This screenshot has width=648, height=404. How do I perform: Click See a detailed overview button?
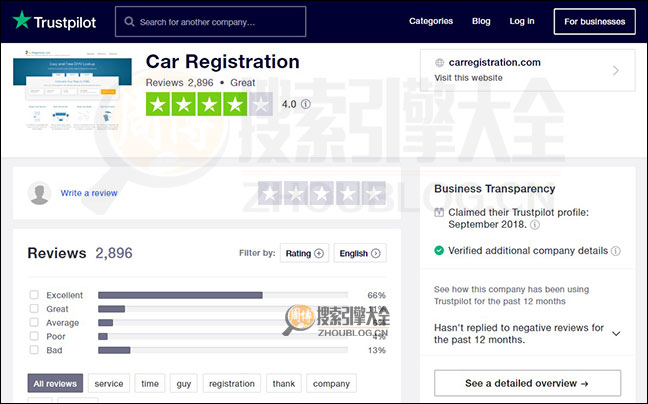[527, 383]
